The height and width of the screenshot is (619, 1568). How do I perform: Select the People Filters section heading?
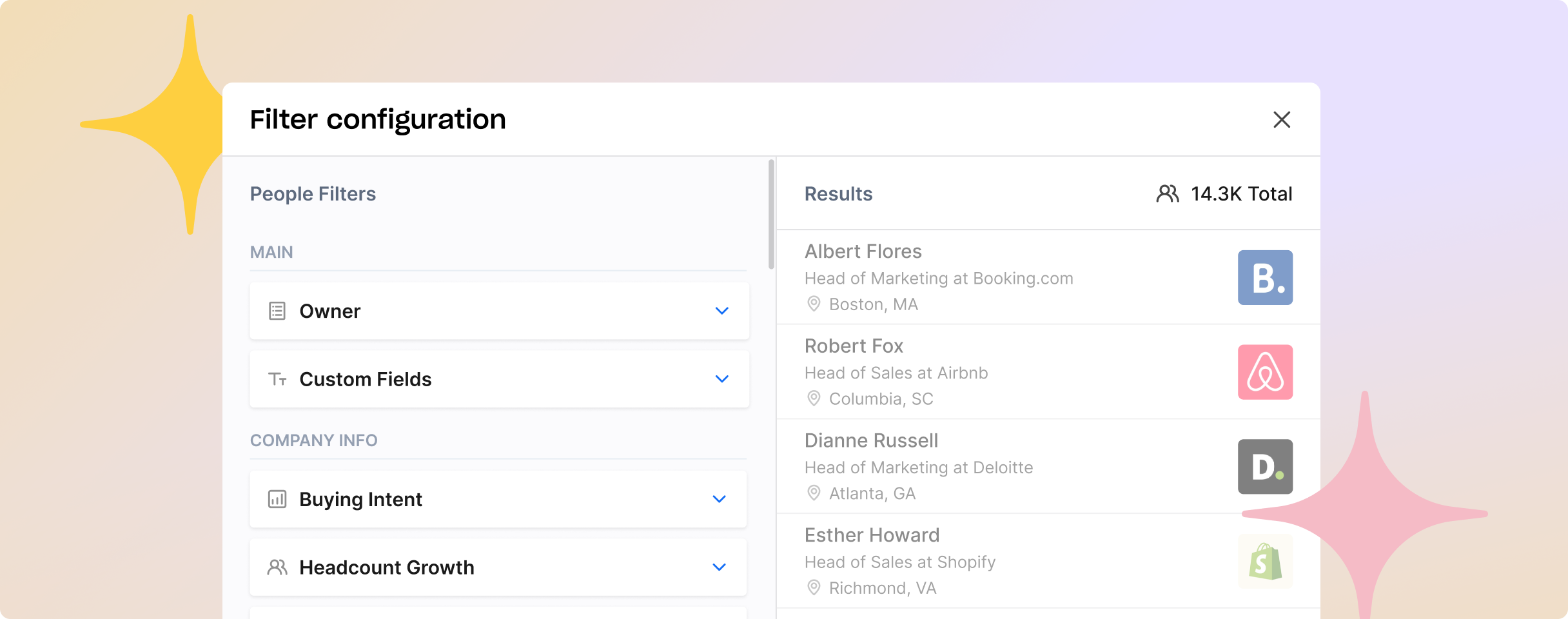pos(313,193)
